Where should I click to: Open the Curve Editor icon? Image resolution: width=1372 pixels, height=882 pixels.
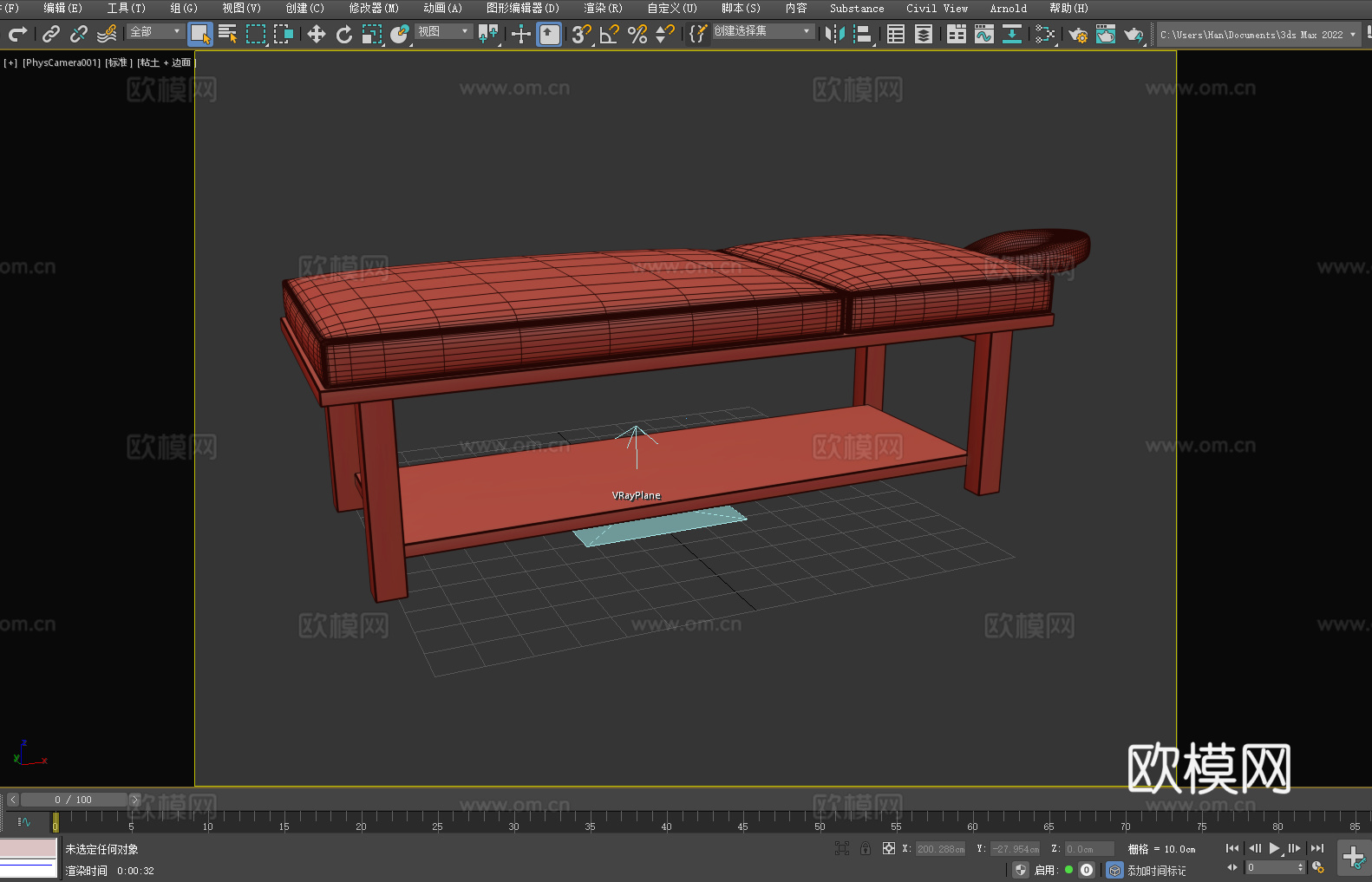[983, 34]
